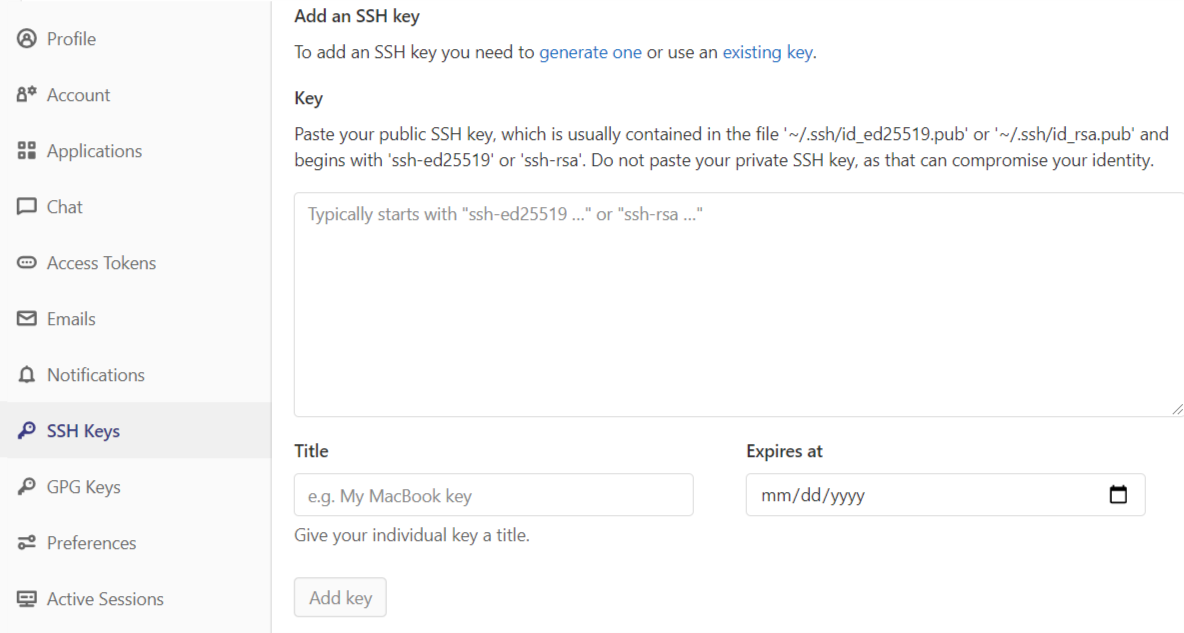Click the GPG Keys key icon
Screen dimensions: 1184x633
pos(27,487)
